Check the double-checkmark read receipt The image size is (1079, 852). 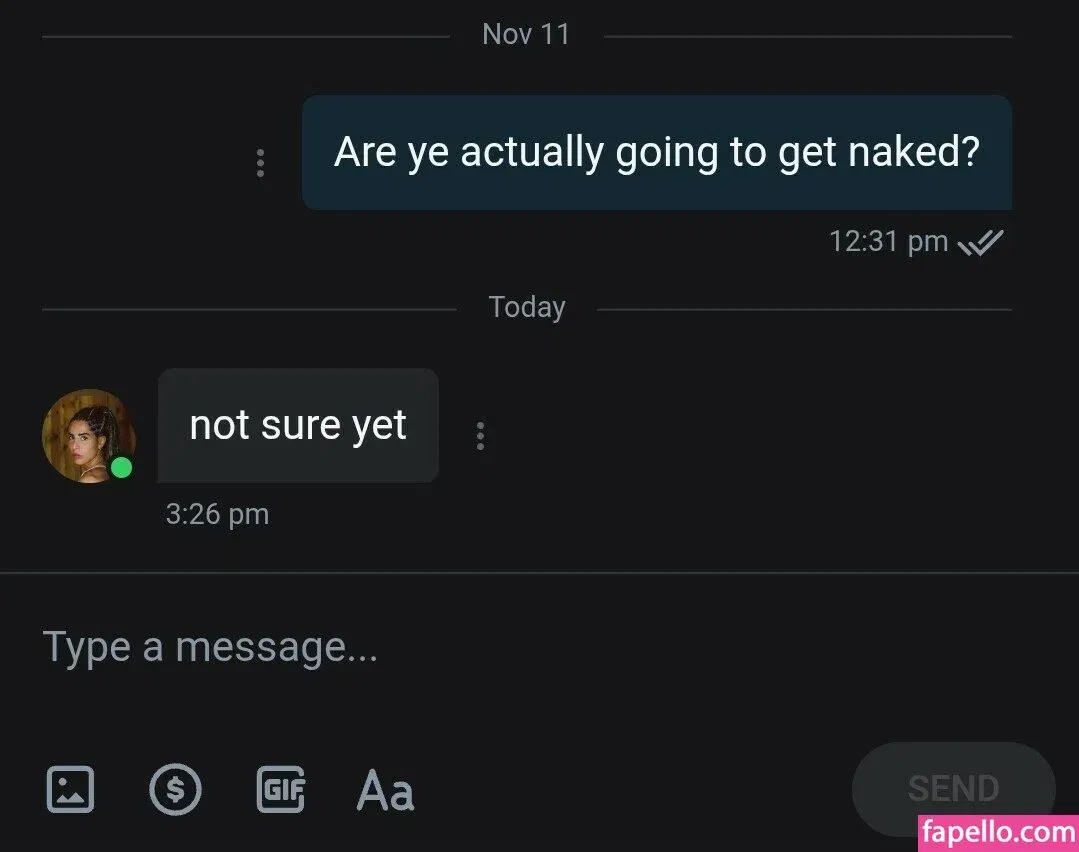point(981,242)
